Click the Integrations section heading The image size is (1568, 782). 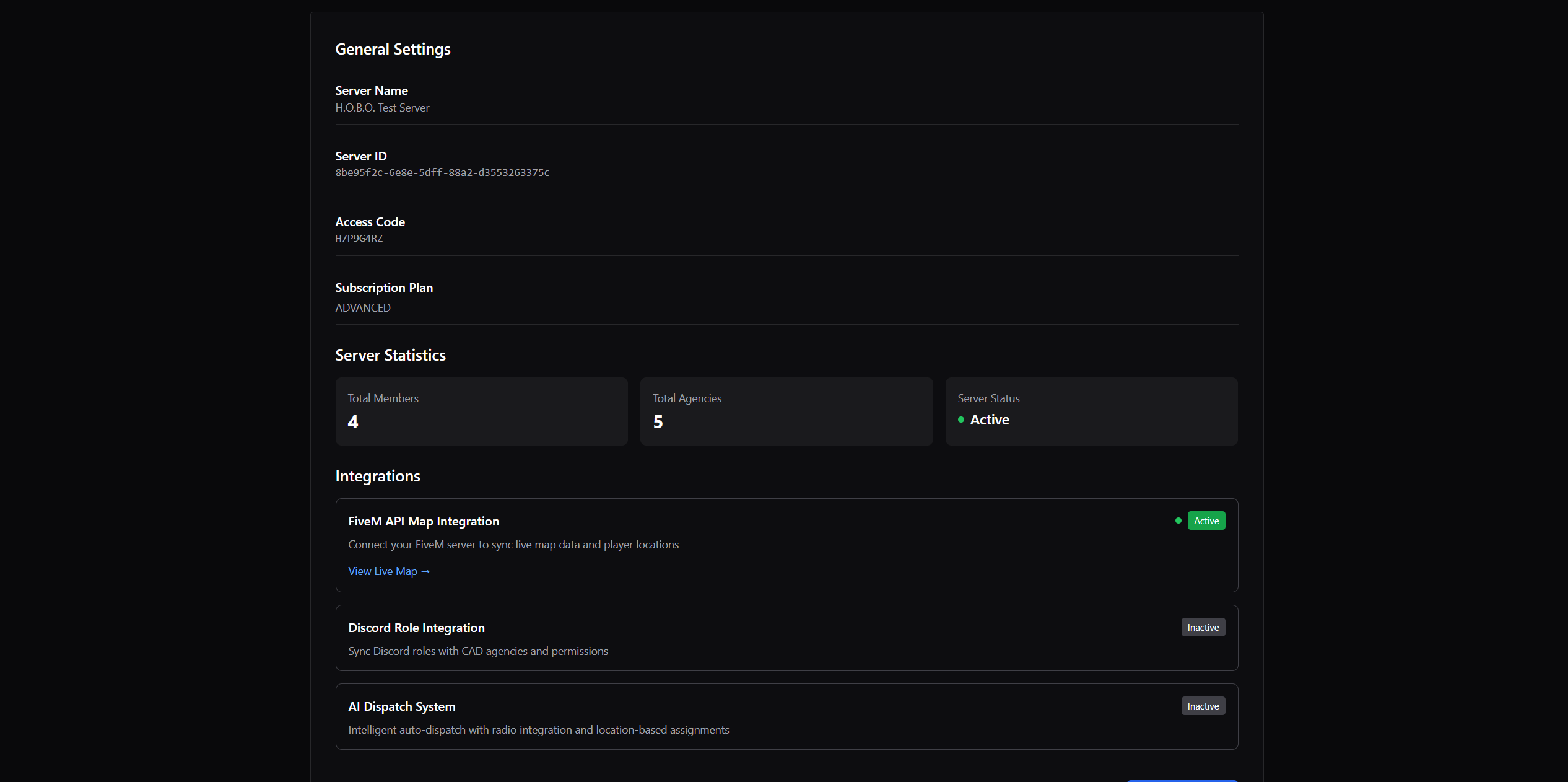click(x=377, y=477)
